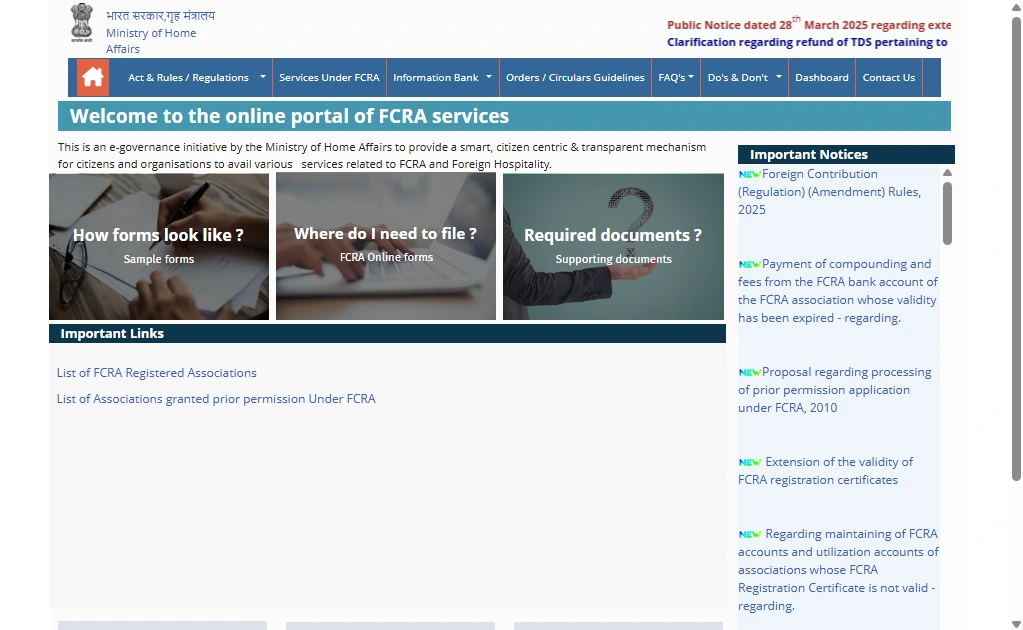
Task: Open Orders / Circulars Guidelines menu item
Action: pos(575,78)
